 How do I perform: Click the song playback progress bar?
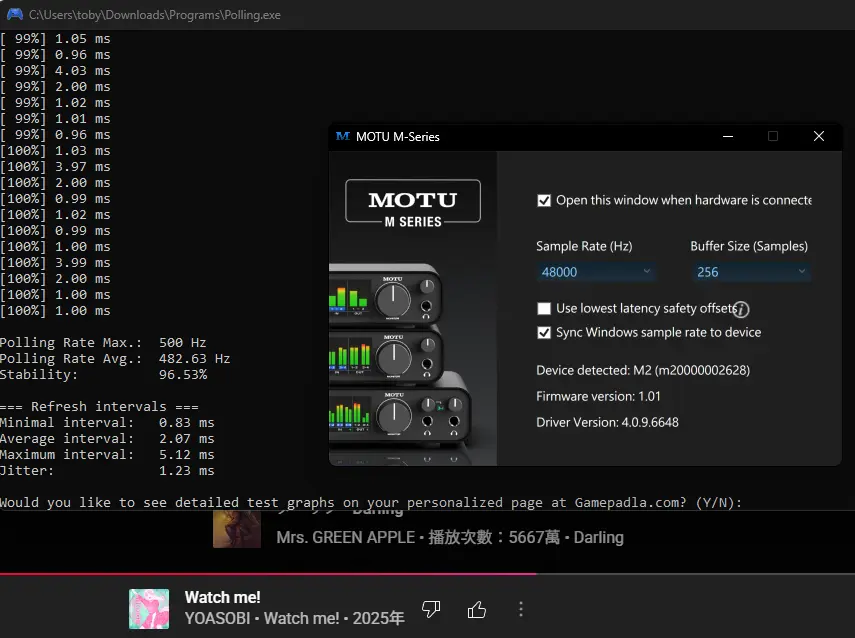coord(428,574)
